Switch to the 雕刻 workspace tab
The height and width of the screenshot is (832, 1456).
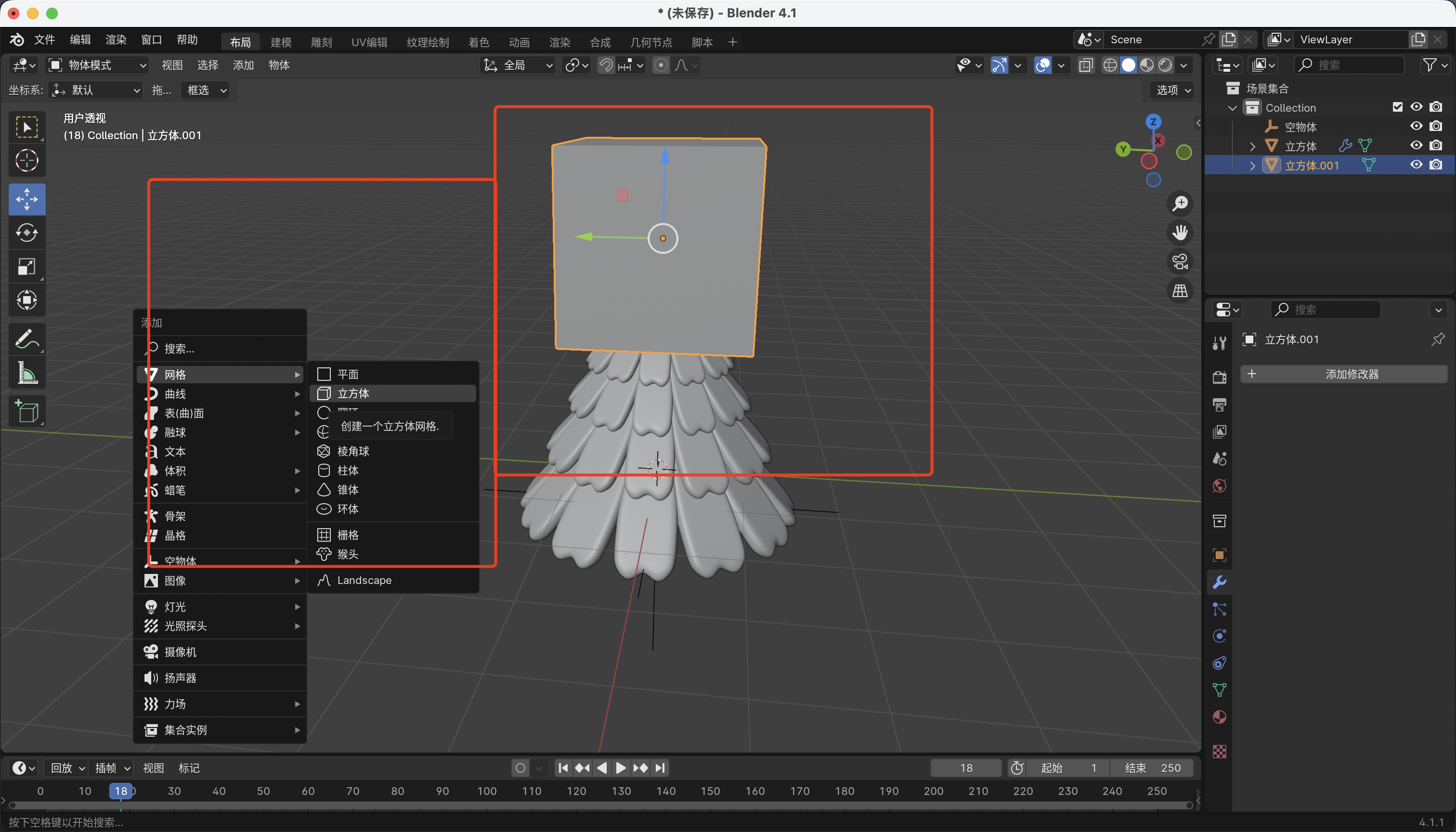tap(321, 42)
